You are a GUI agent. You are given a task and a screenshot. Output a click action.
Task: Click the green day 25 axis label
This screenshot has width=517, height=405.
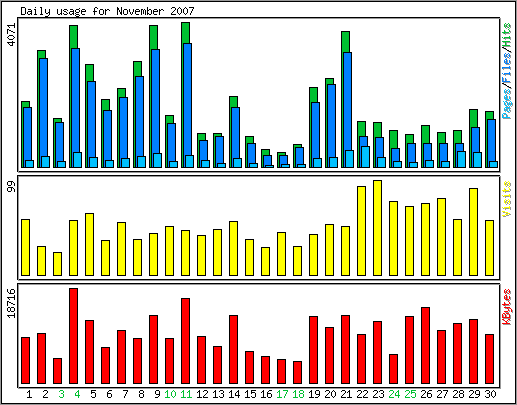point(410,394)
